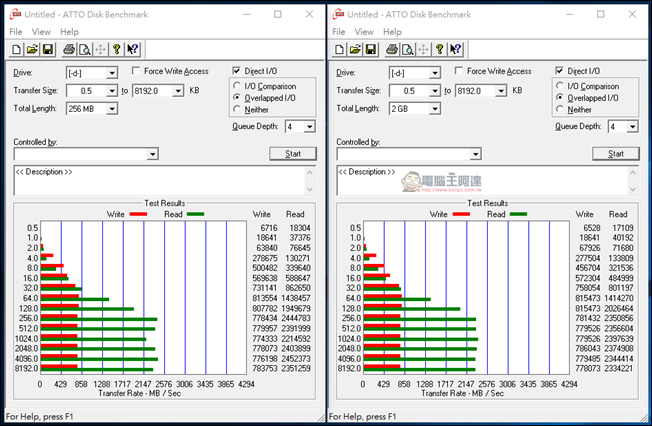Minimize the right ATTO window
The image size is (652, 426).
tap(570, 14)
